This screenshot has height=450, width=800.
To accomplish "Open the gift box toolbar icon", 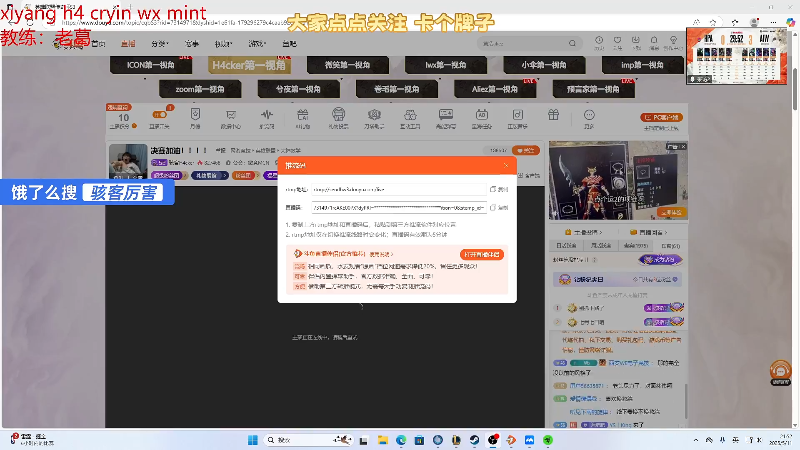I will 554,115.
